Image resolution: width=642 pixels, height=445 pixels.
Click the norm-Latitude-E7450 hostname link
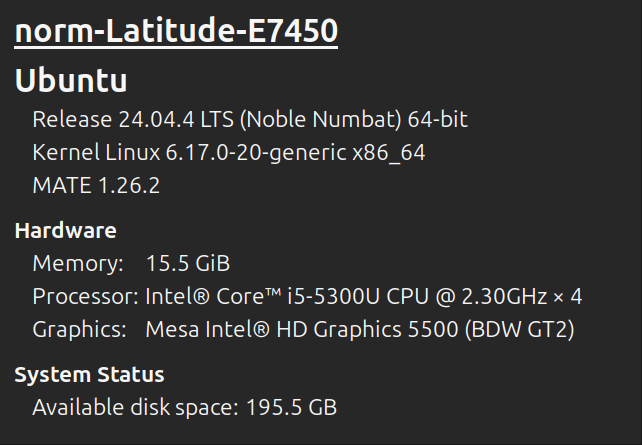click(176, 32)
